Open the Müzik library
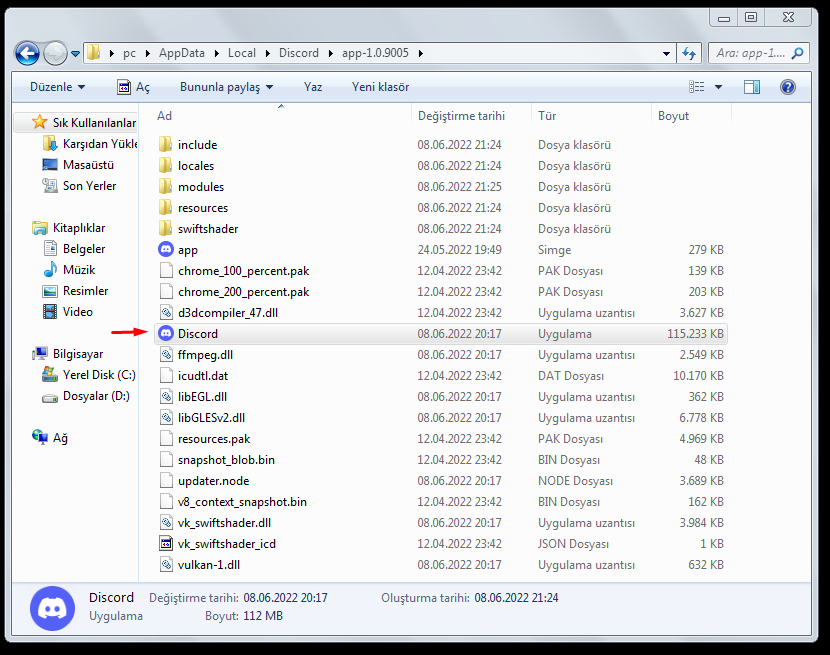Viewport: 830px width, 655px height. tap(69, 270)
